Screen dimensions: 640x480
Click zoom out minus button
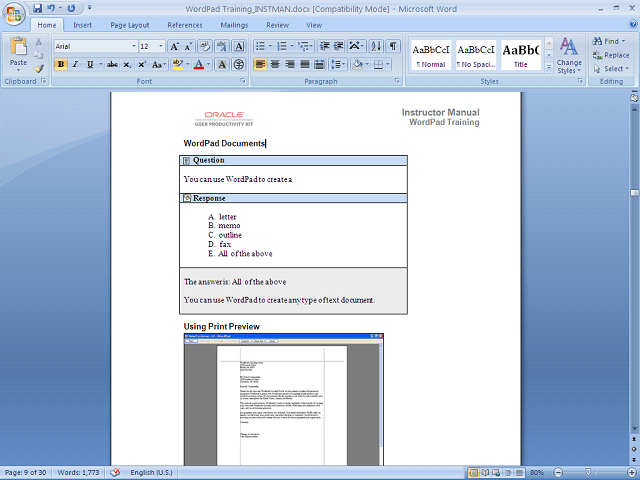click(x=558, y=473)
